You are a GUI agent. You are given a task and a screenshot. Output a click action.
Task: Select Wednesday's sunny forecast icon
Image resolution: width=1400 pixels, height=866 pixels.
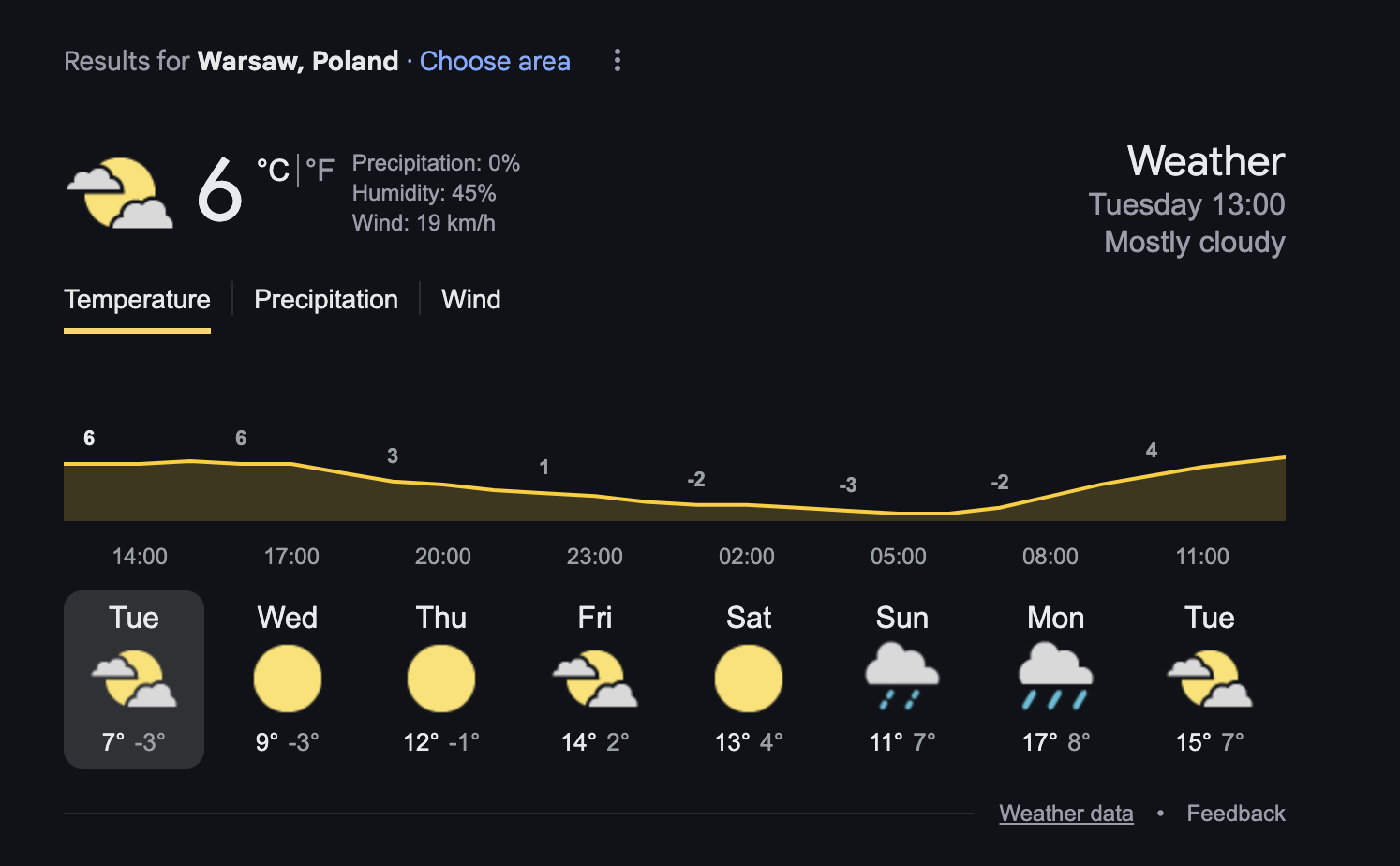(x=288, y=679)
